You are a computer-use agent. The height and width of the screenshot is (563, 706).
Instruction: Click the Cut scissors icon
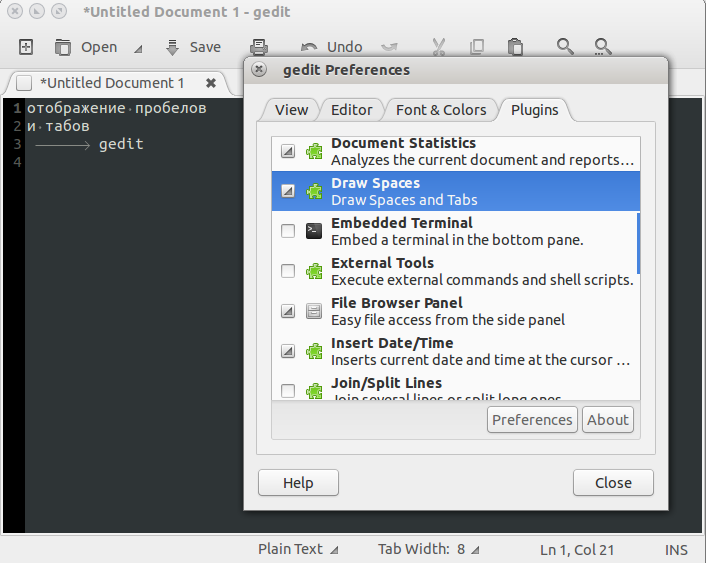click(x=439, y=47)
